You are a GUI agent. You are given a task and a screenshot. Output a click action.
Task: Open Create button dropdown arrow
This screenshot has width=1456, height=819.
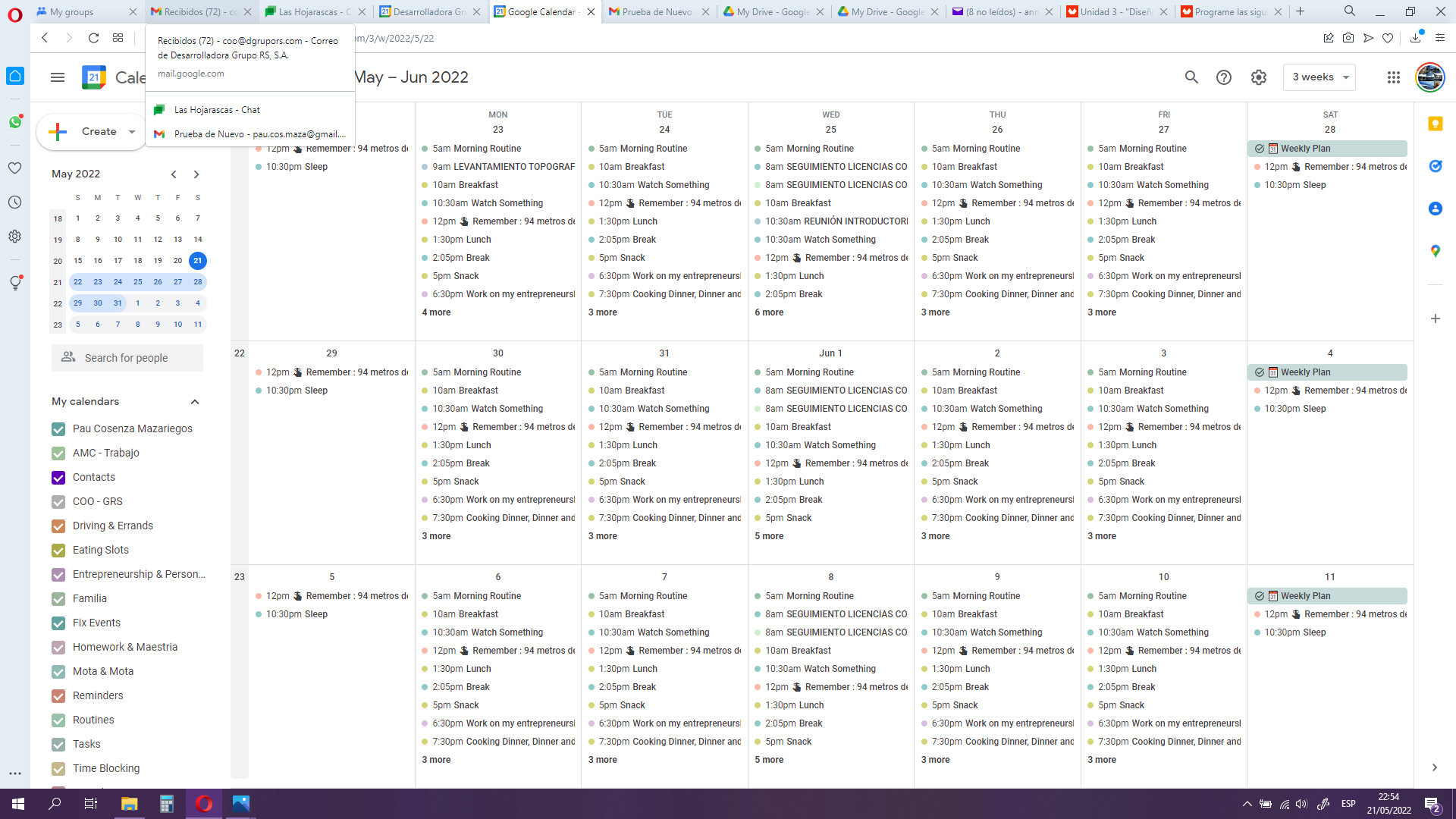point(132,132)
